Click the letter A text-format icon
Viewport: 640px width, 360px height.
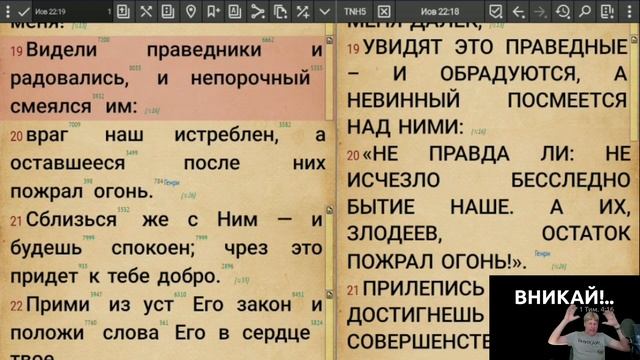(x=235, y=11)
